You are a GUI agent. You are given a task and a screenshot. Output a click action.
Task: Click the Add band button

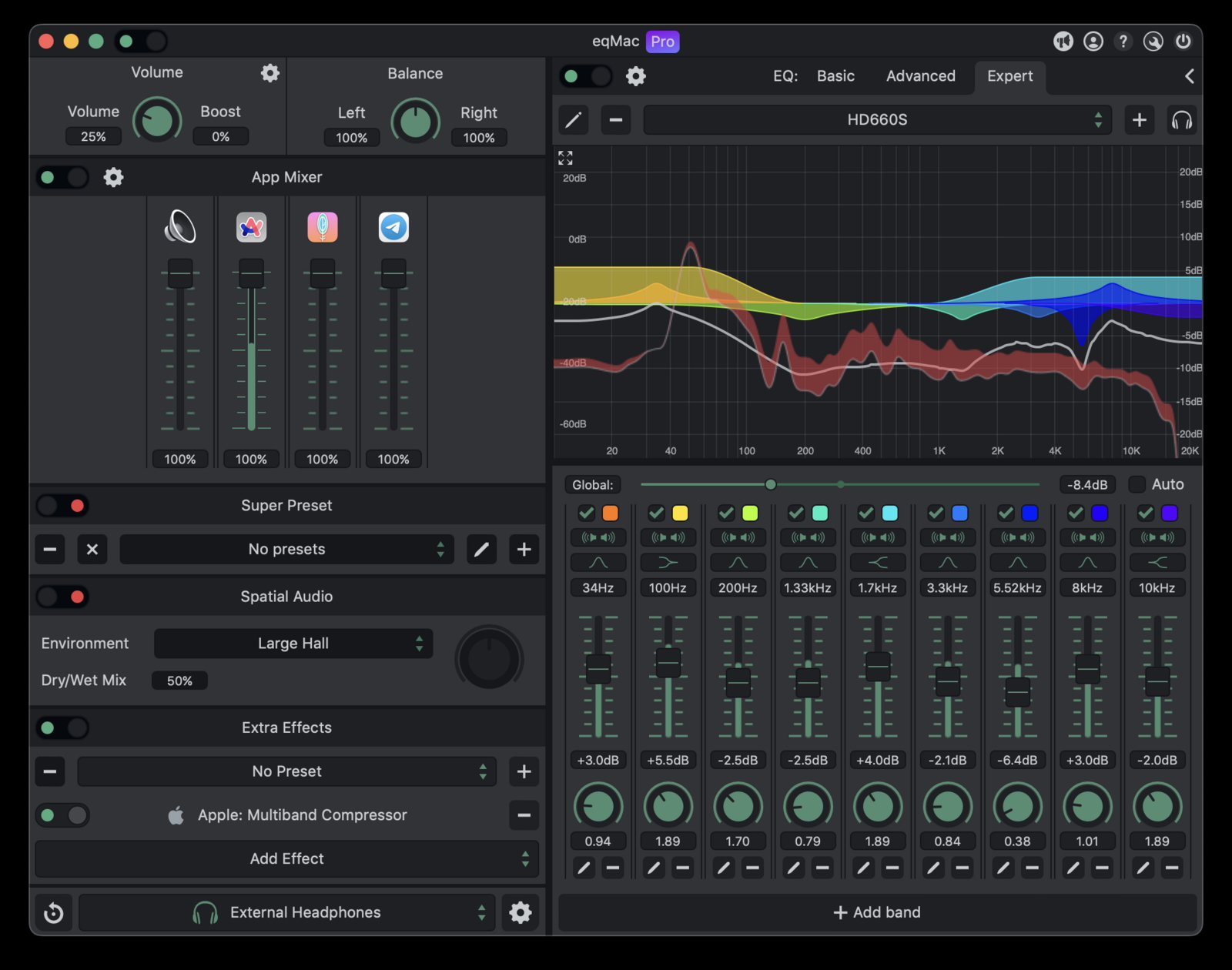click(876, 912)
